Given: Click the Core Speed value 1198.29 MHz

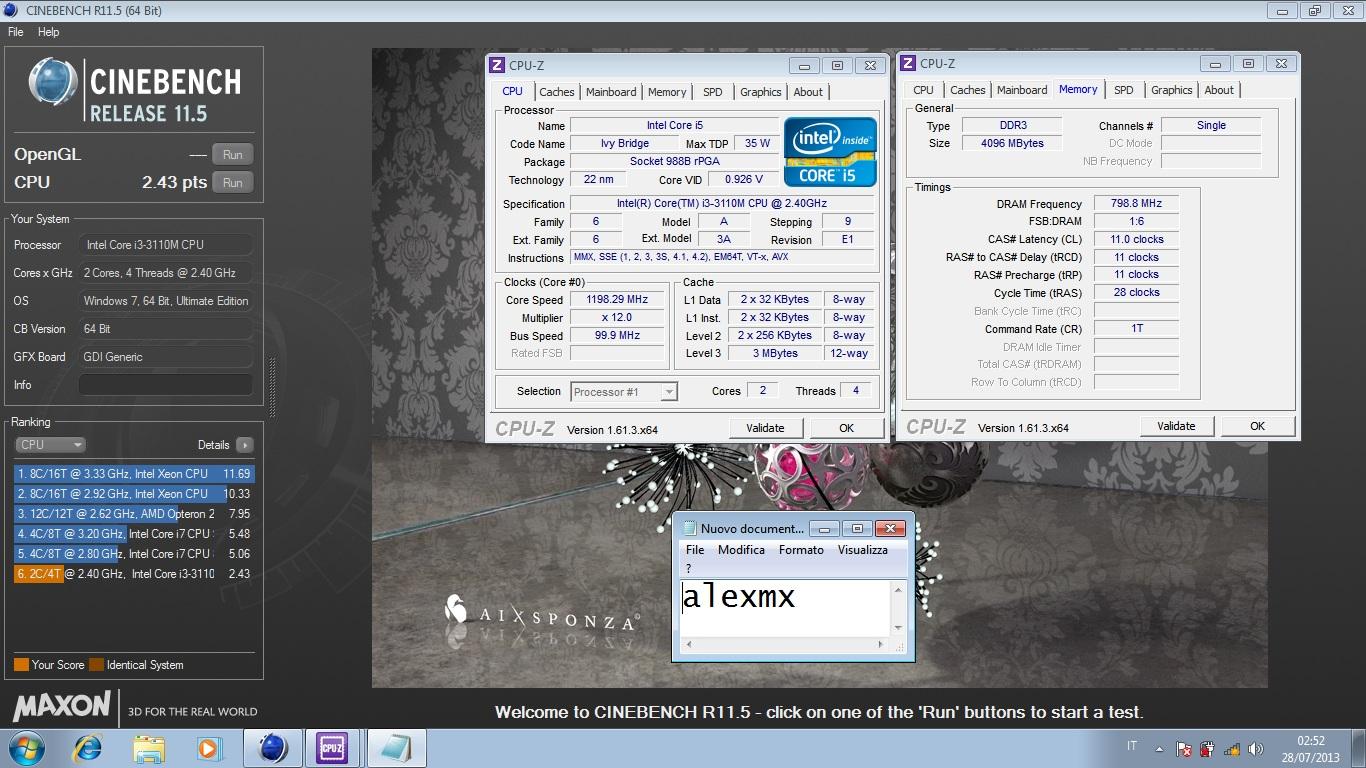Looking at the screenshot, I should (618, 300).
